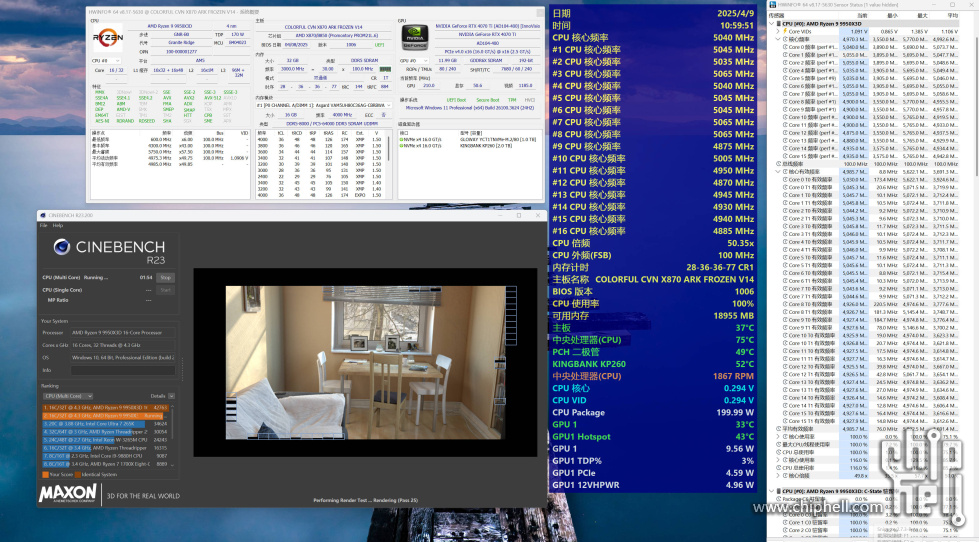This screenshot has height=542, width=979.
Task: Click the KINGBANK KP260 52°C overlay row
Action: pos(653,363)
